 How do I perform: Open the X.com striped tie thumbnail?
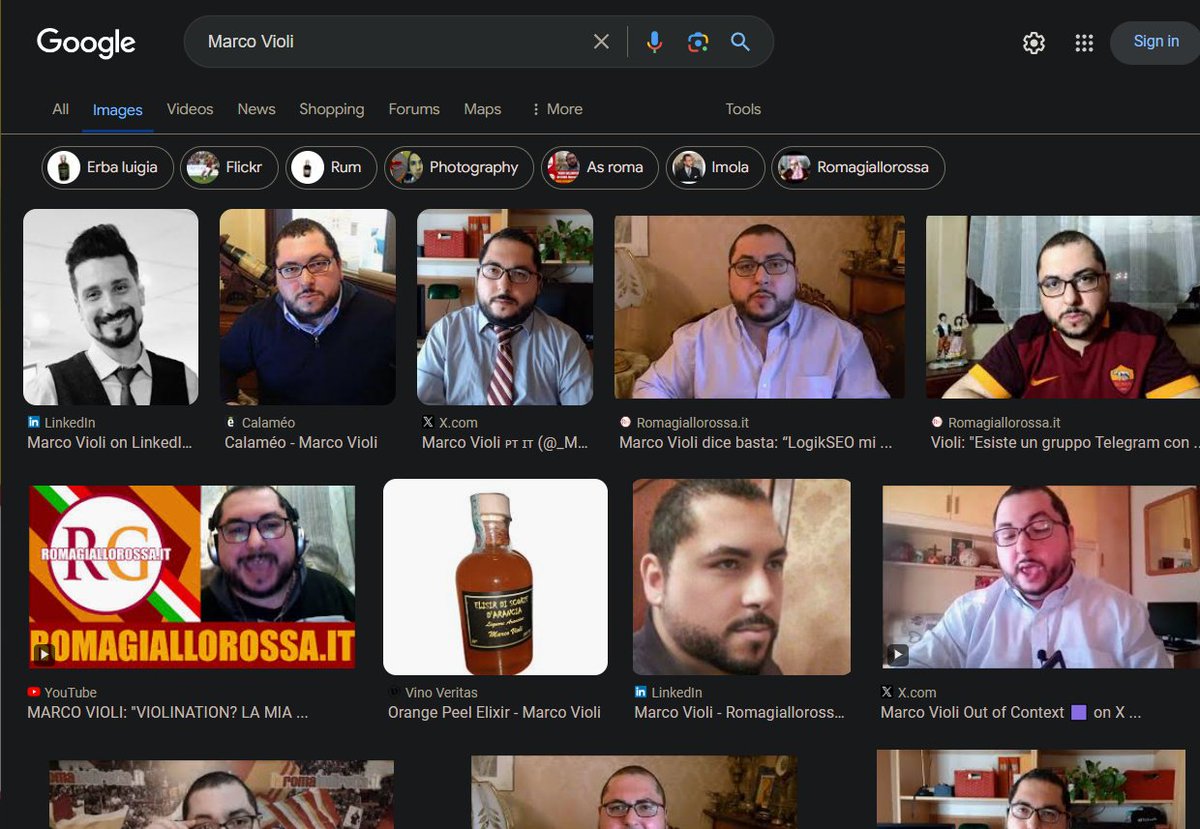tap(505, 307)
